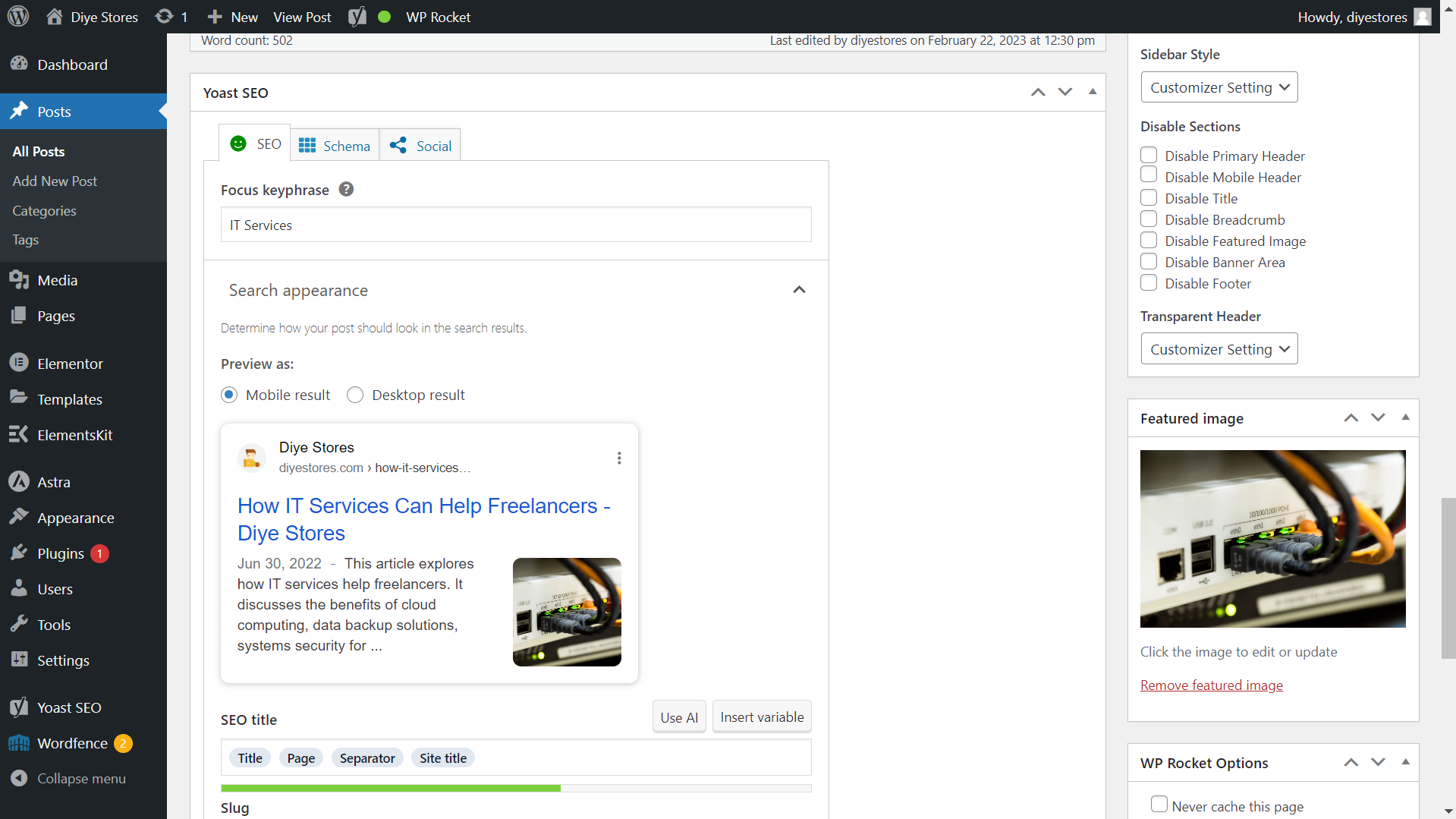Check Disable Title option
Viewport: 1456px width, 819px height.
click(1149, 197)
